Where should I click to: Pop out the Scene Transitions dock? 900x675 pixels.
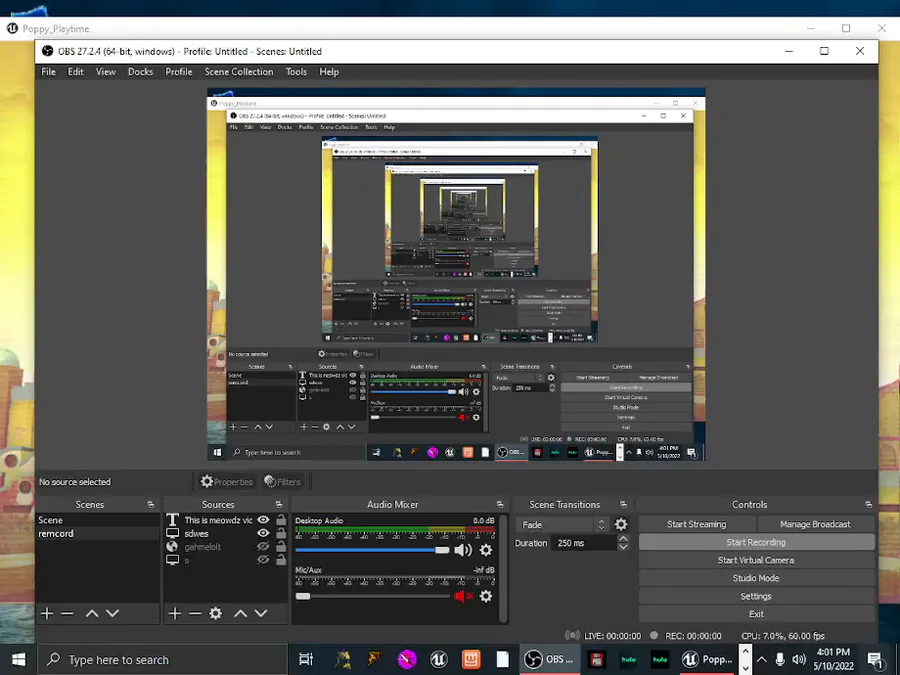(623, 505)
